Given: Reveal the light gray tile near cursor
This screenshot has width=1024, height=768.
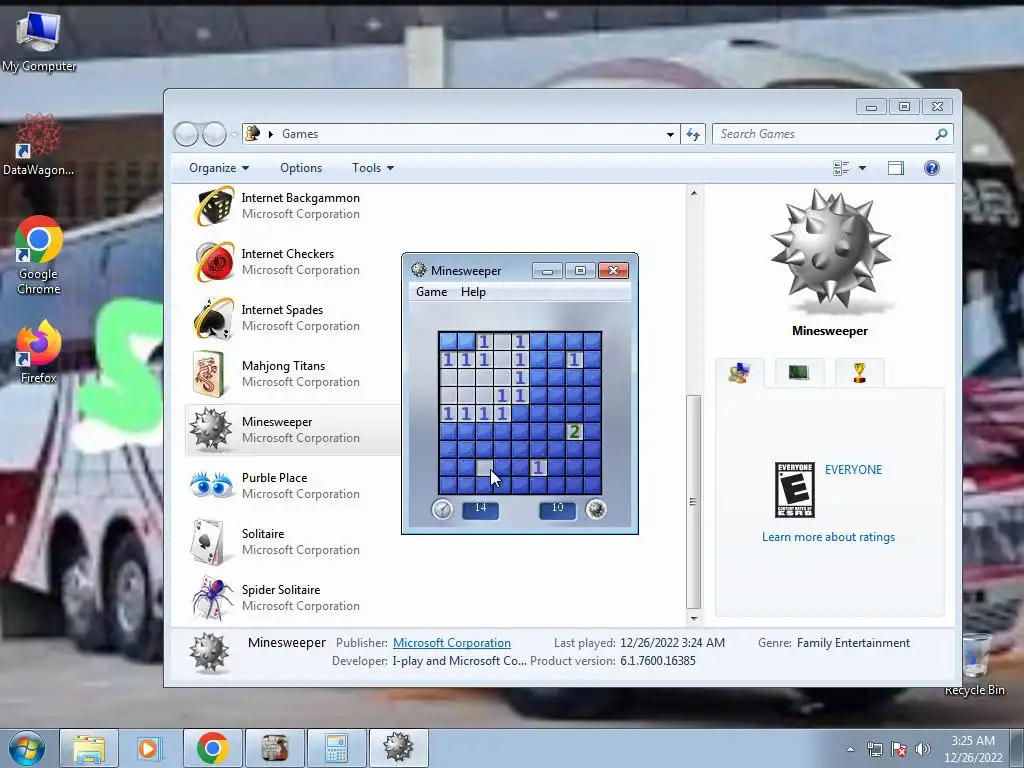Looking at the screenshot, I should 484,467.
